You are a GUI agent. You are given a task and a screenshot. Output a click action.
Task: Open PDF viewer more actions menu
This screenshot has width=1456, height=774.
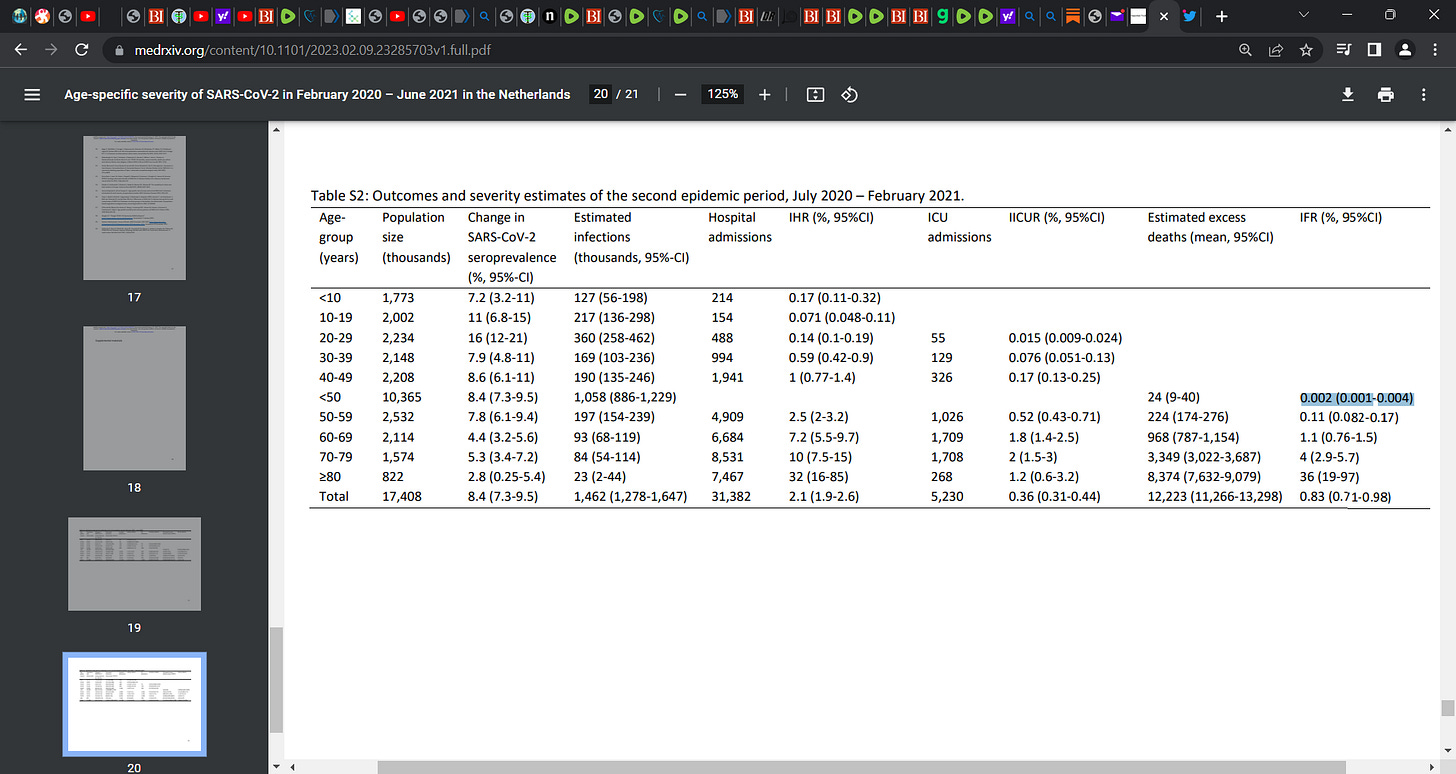(x=1424, y=94)
